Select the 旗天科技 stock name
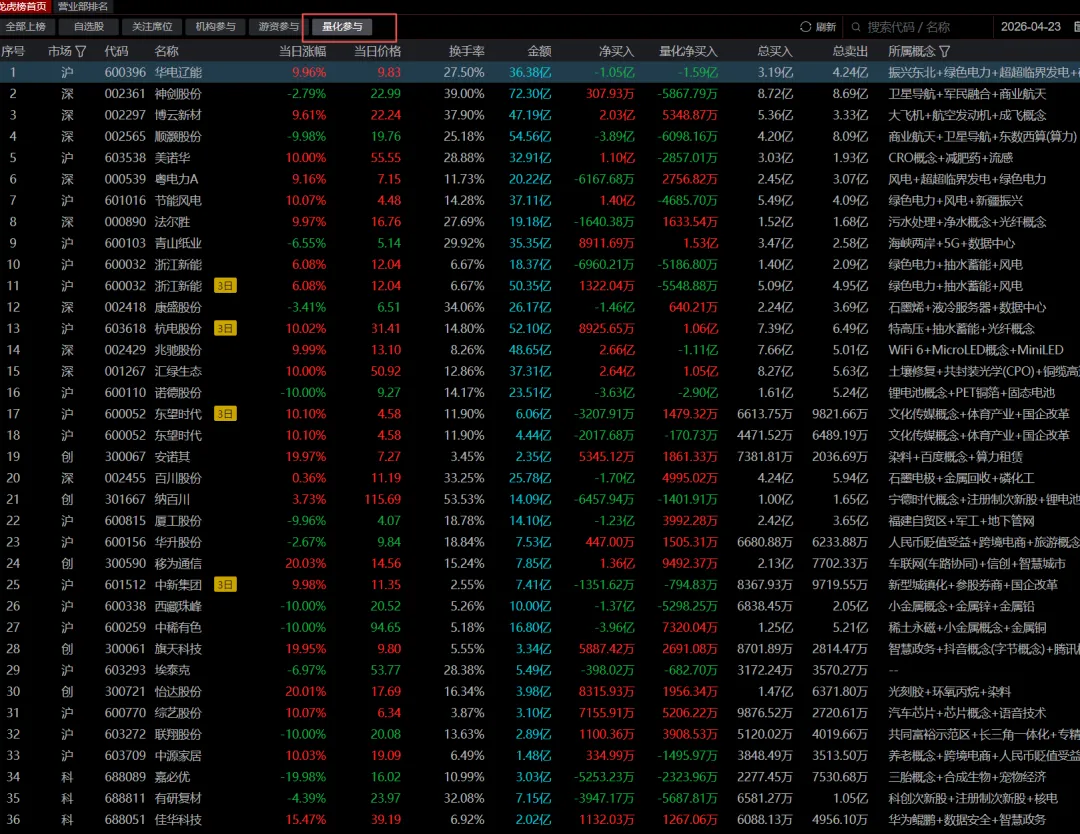 178,649
